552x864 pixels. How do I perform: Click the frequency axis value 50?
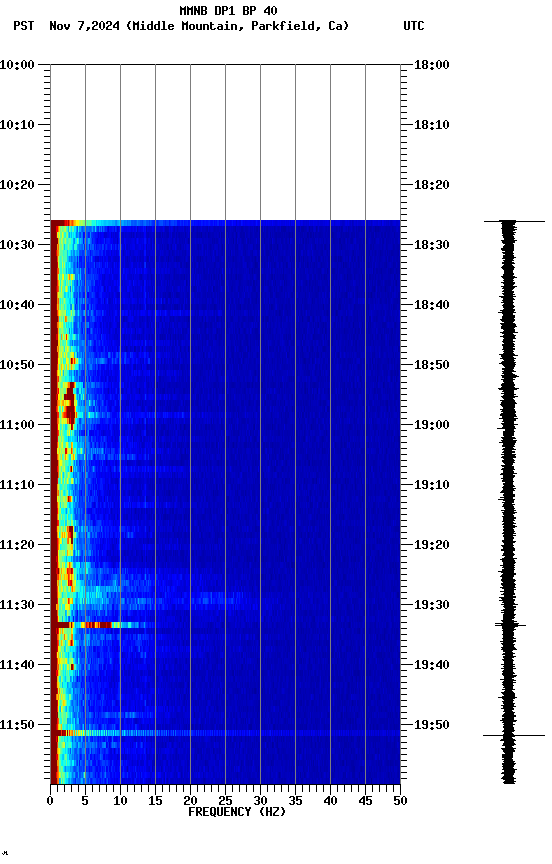click(x=400, y=801)
